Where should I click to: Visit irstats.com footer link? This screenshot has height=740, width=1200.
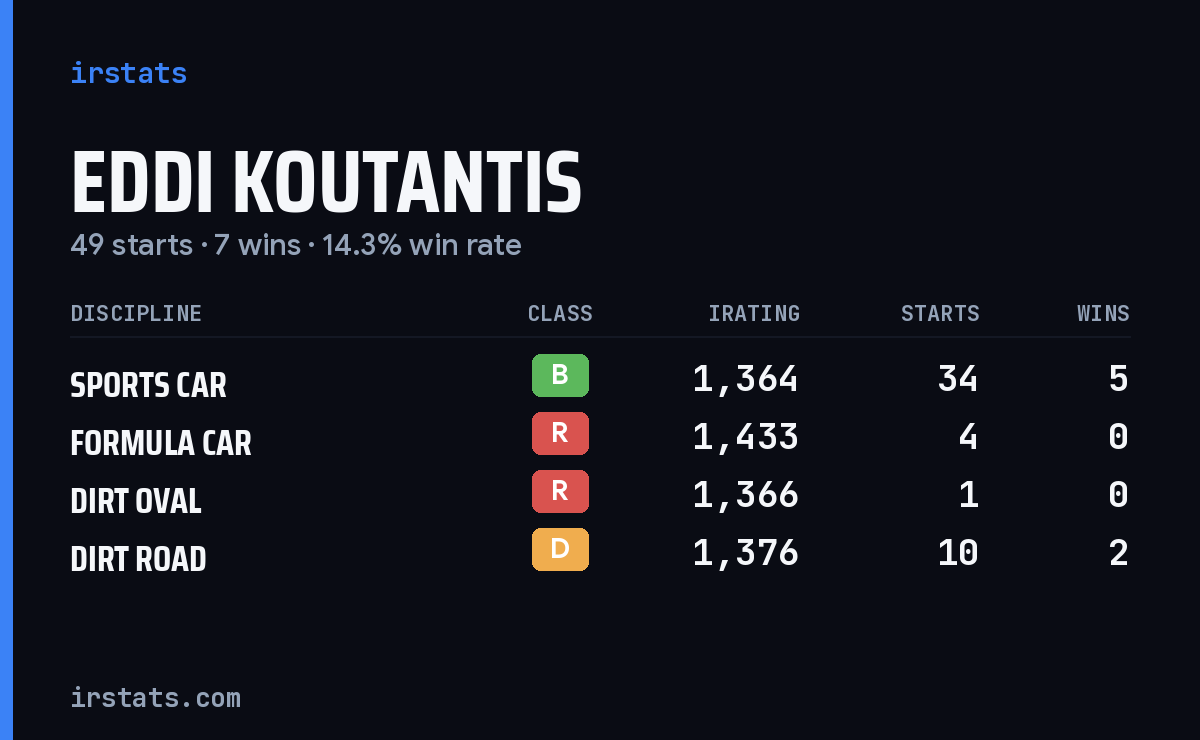click(156, 697)
